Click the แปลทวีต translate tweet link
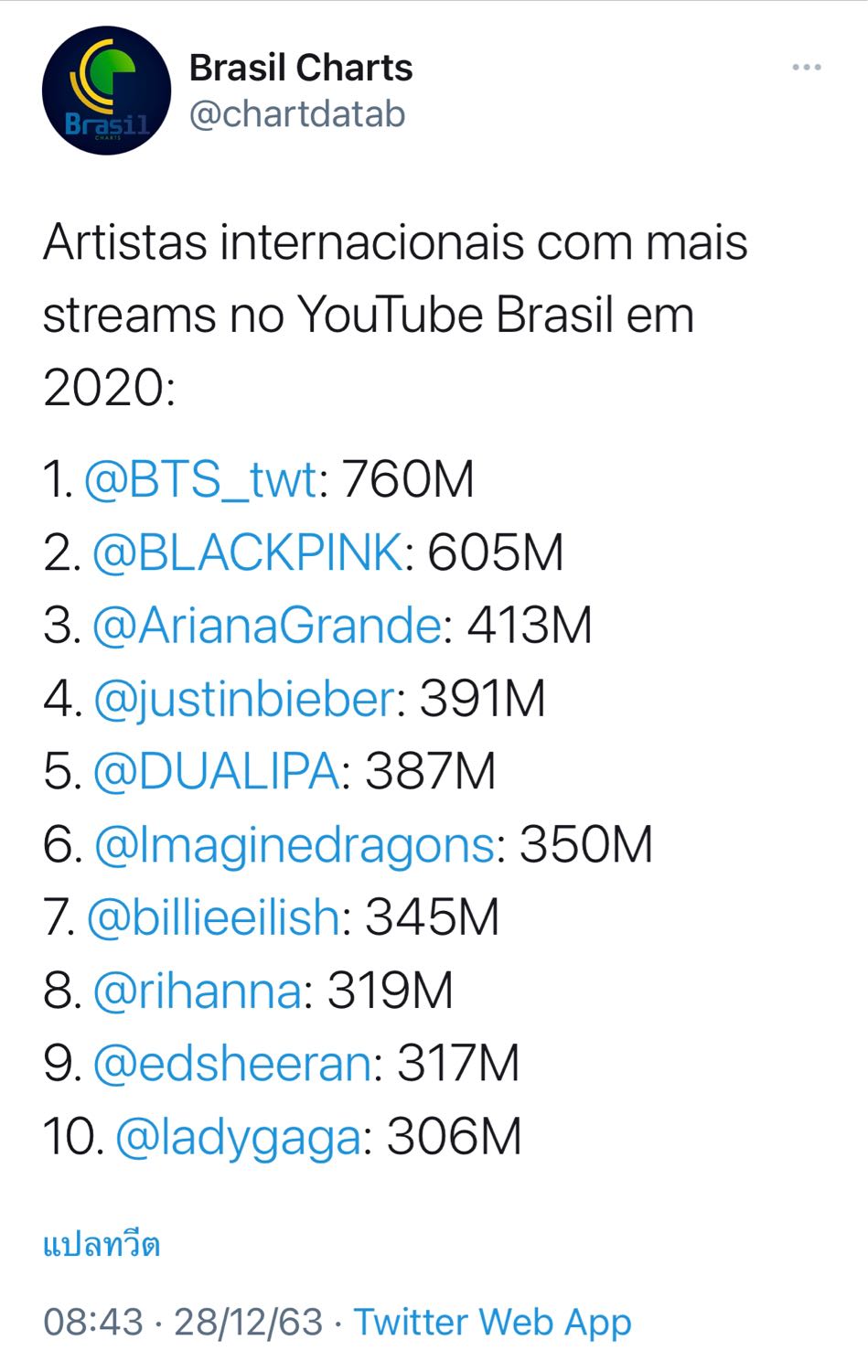The height and width of the screenshot is (1372, 868). point(102,1245)
